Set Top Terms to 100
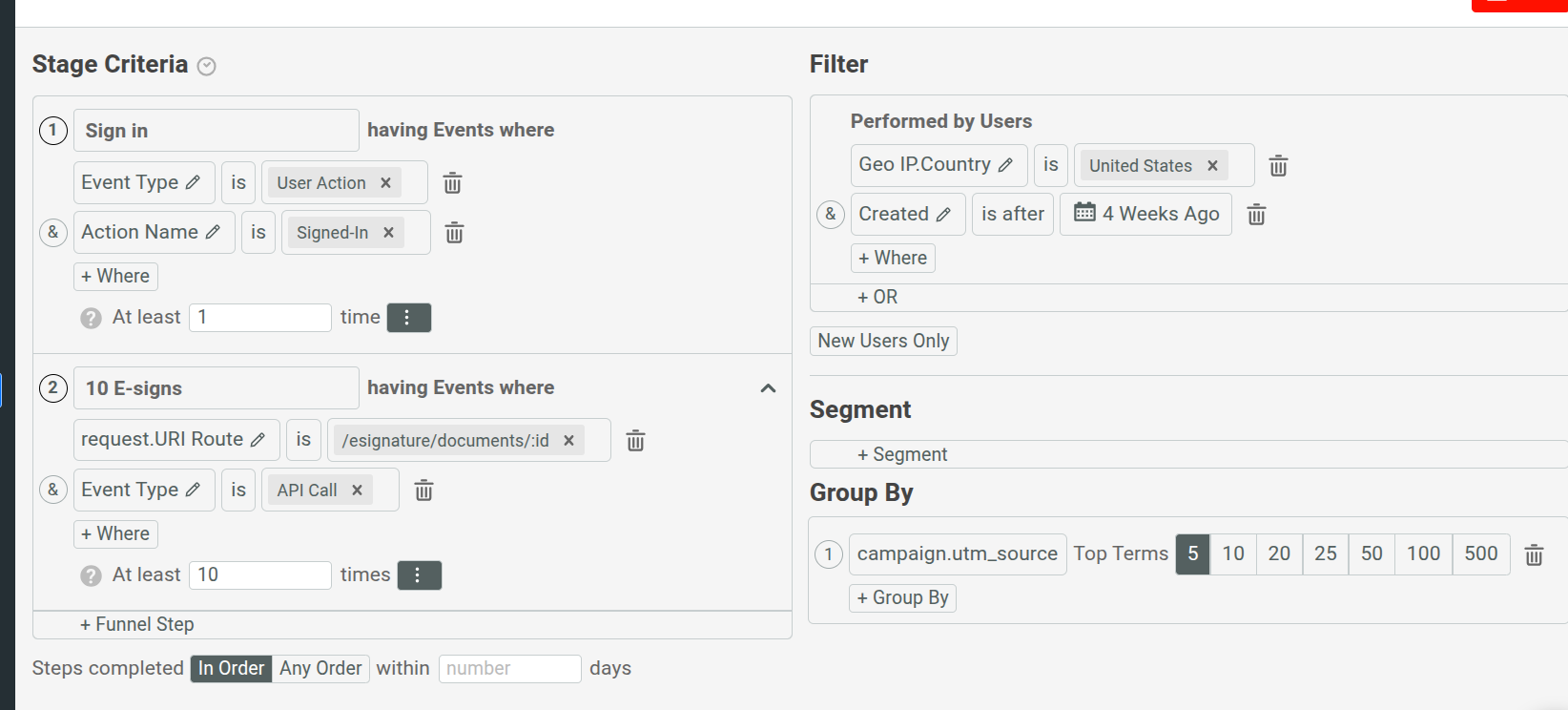Screen dimensions: 1568x710 tap(1424, 554)
